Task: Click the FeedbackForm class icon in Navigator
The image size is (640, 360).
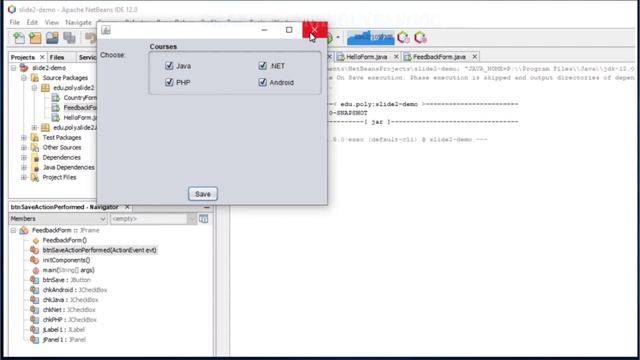Action: (x=24, y=230)
